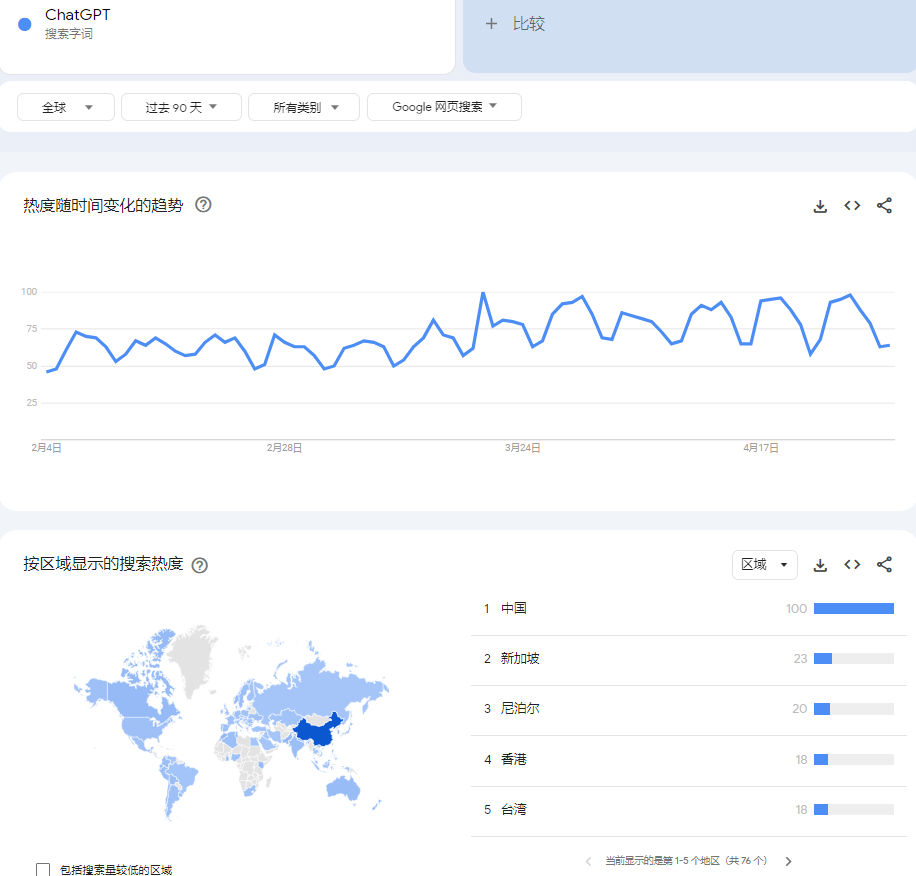
Task: Open the 区域 dropdown in the map section
Action: pos(765,565)
